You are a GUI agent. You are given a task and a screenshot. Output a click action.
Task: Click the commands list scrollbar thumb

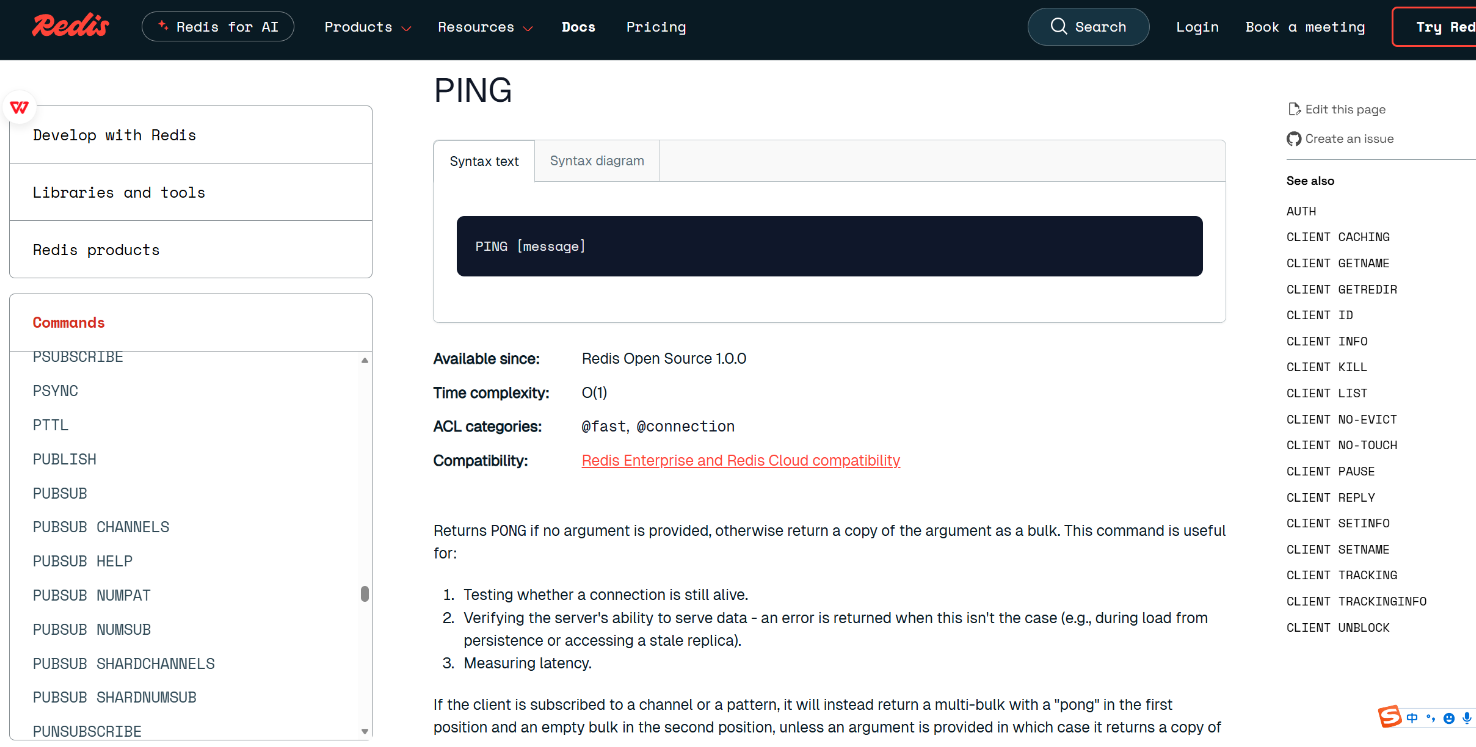[x=365, y=594]
